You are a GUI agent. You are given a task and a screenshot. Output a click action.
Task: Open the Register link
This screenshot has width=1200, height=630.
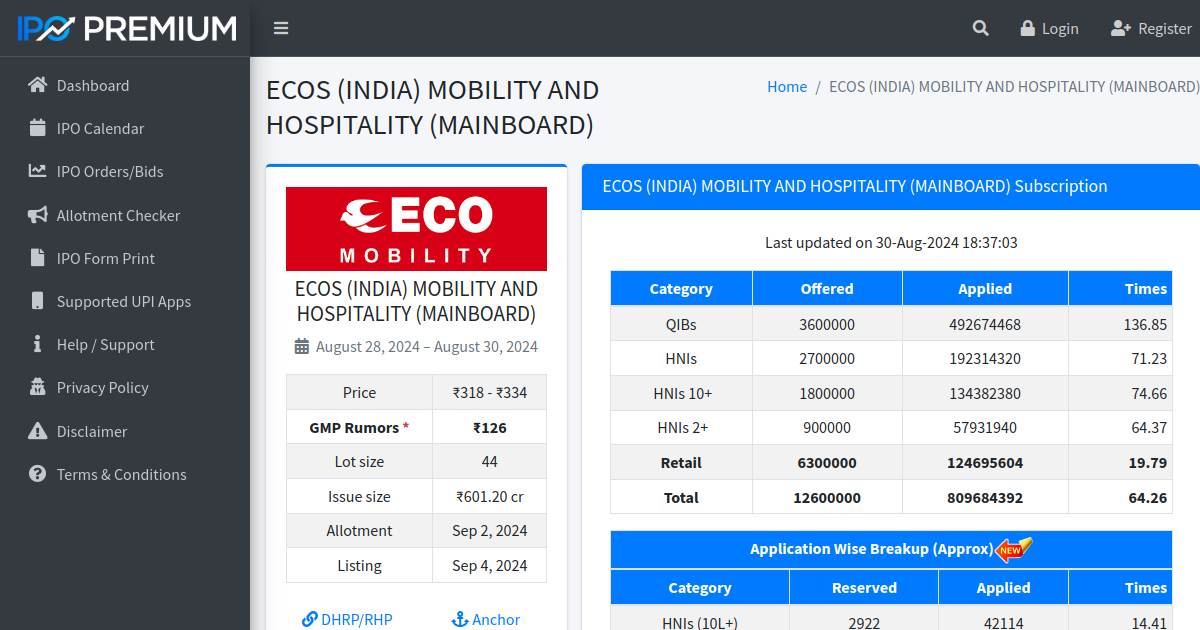1152,28
